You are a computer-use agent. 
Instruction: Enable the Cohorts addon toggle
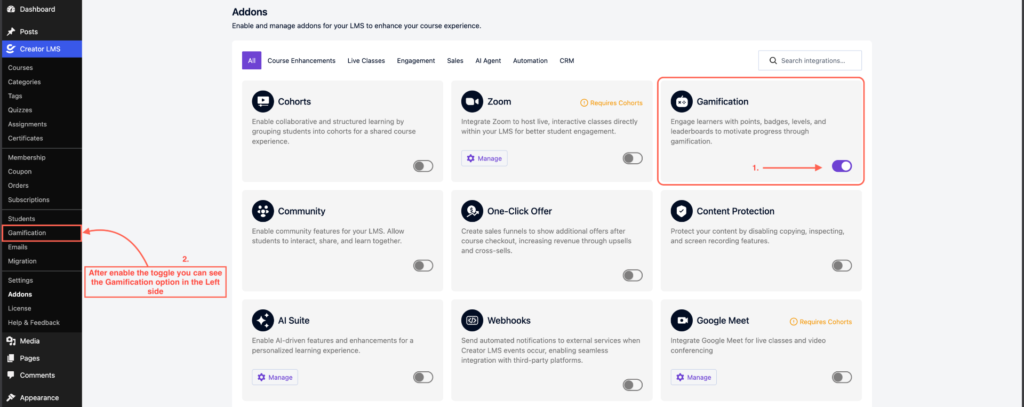pos(423,166)
